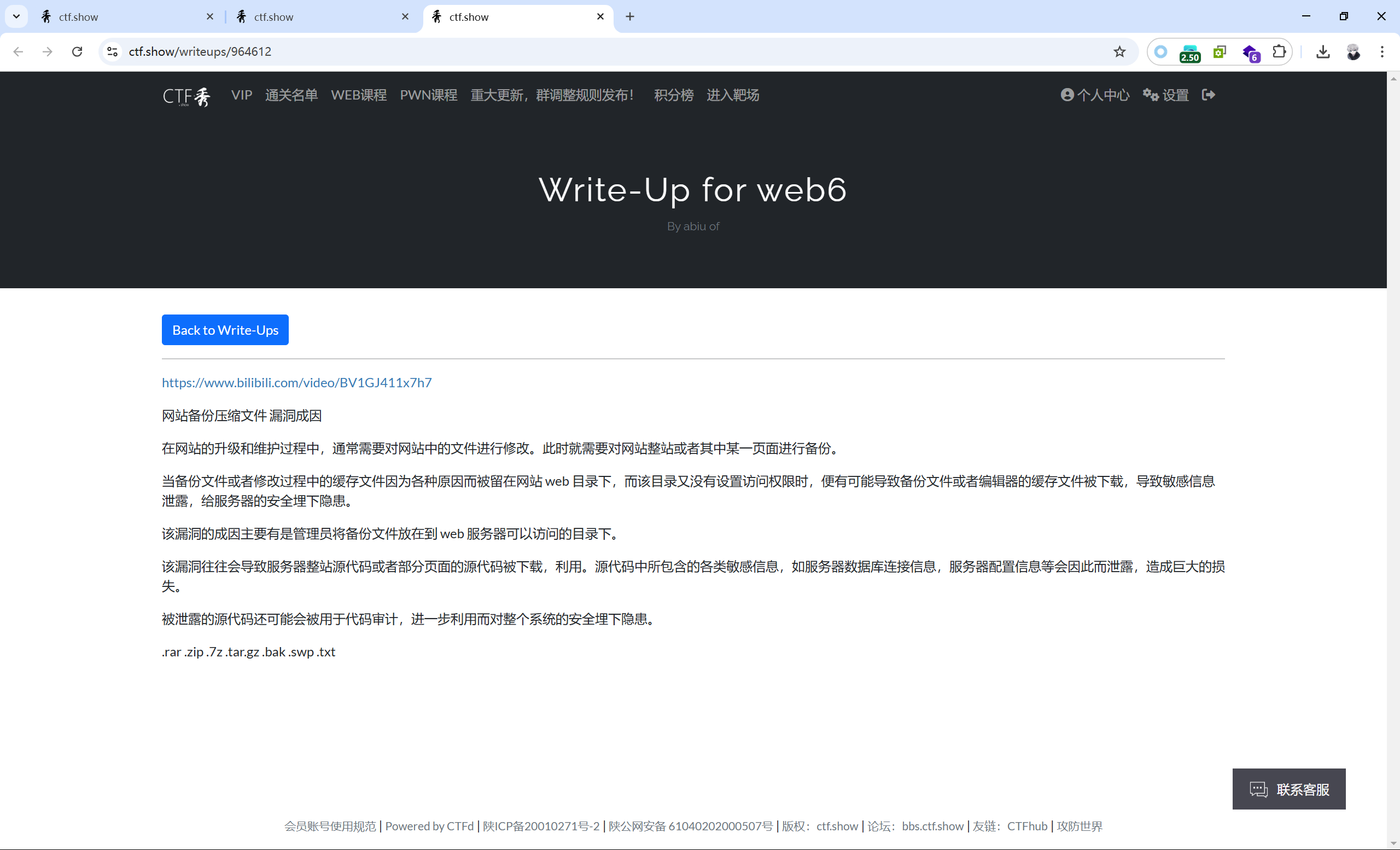Image resolution: width=1400 pixels, height=850 pixels.
Task: Expand the tab search dropdown arrow
Action: [x=16, y=16]
